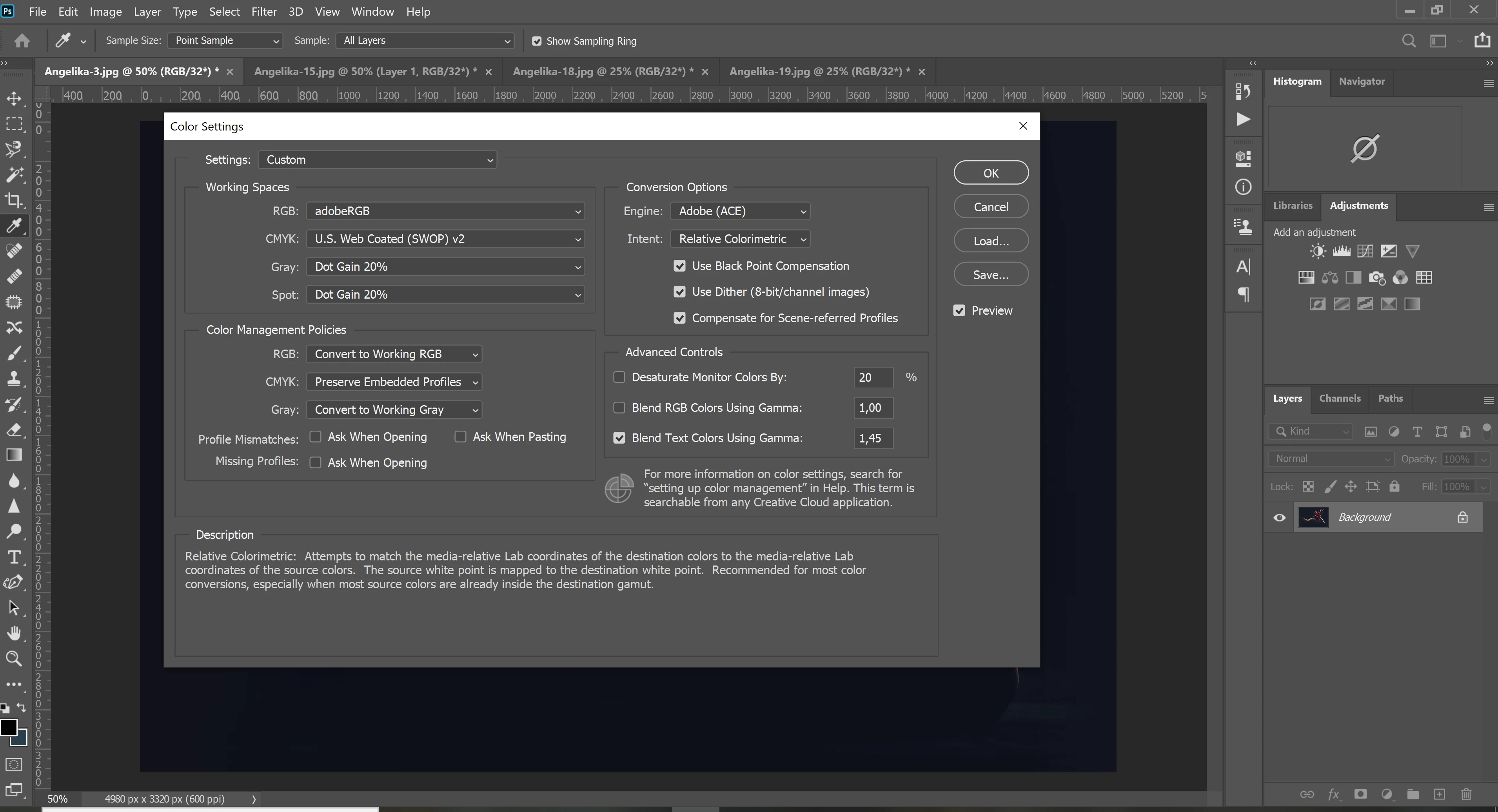1498x812 pixels.
Task: Open the Intent Relative Colorimetric dropdown
Action: point(740,239)
